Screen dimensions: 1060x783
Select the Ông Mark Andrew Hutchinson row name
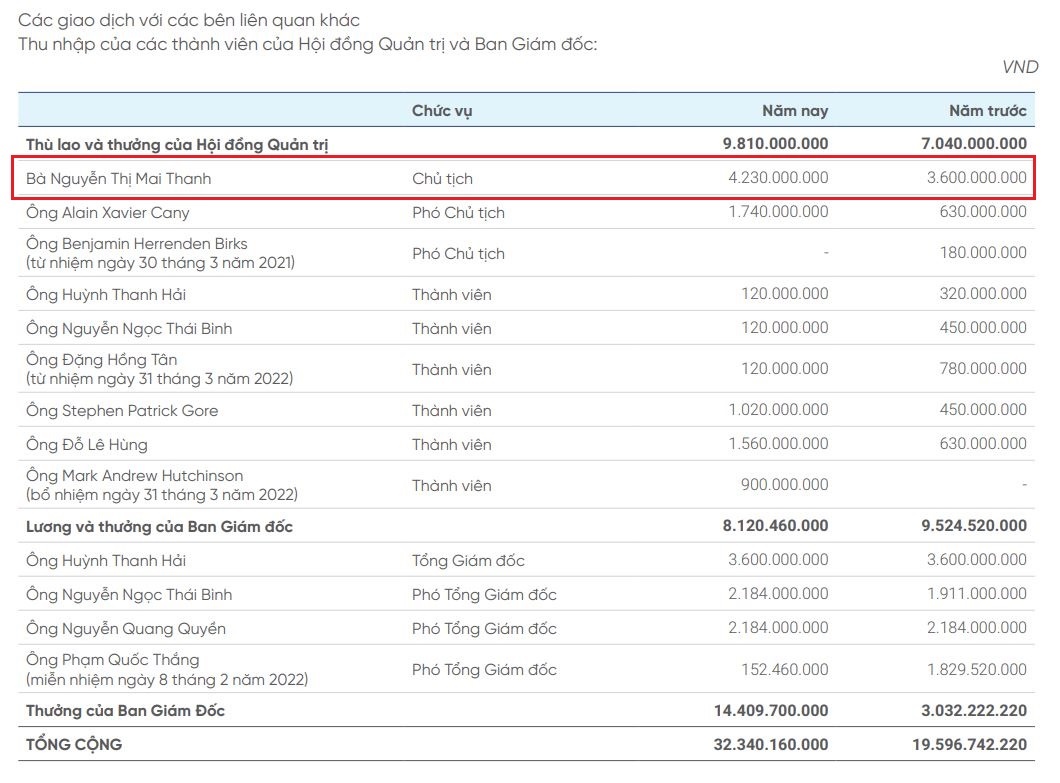pos(135,476)
